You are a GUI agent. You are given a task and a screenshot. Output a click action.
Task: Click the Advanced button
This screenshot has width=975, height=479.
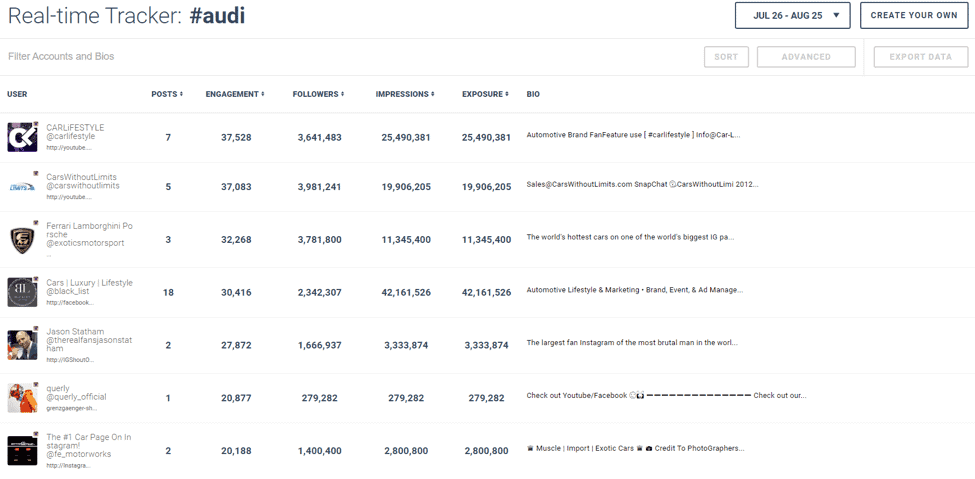(806, 57)
